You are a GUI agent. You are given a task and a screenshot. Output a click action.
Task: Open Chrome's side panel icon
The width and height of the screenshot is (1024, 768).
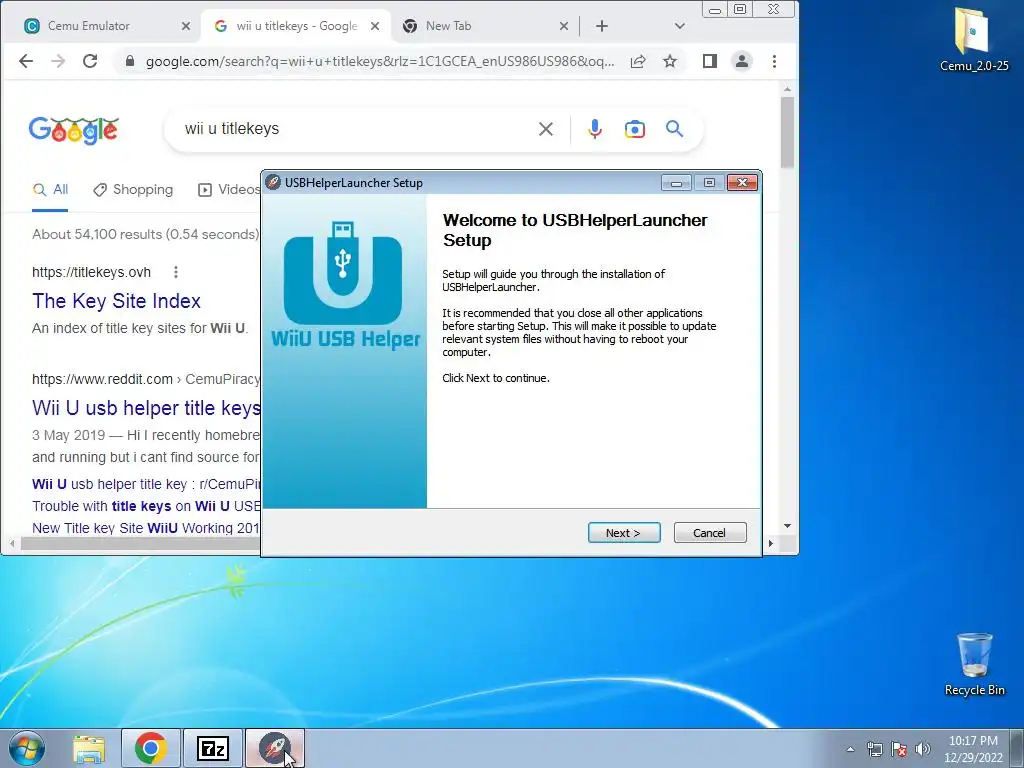pos(710,61)
